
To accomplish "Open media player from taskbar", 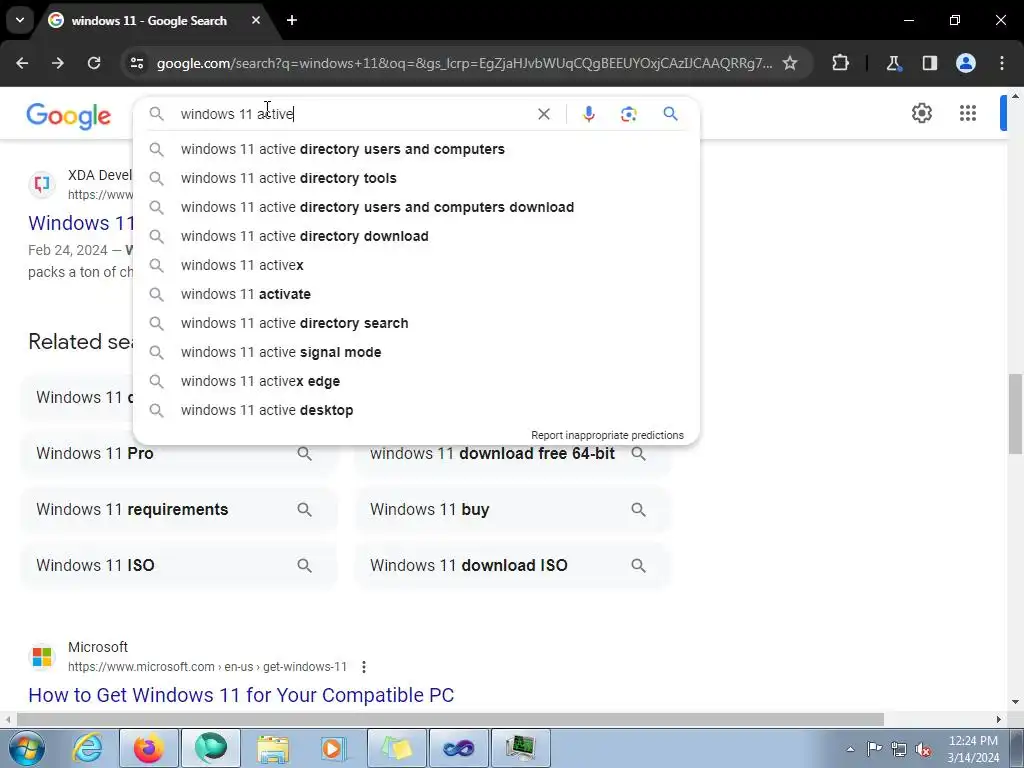I will [334, 748].
